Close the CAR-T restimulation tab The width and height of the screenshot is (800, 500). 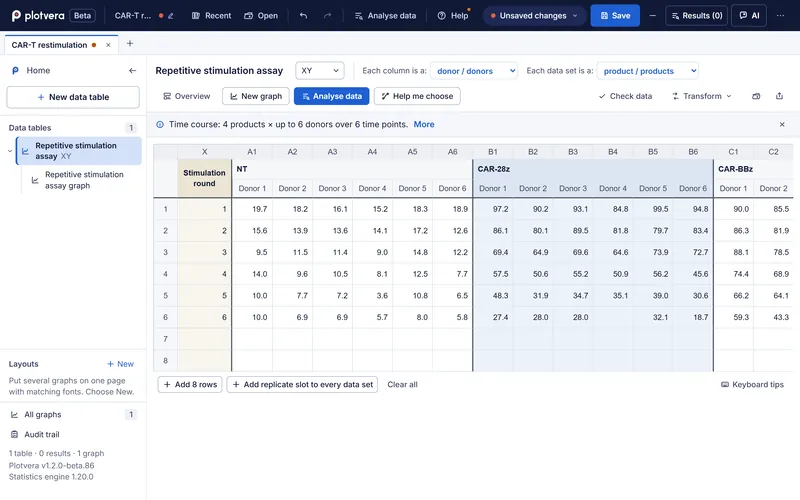pyautogui.click(x=108, y=45)
